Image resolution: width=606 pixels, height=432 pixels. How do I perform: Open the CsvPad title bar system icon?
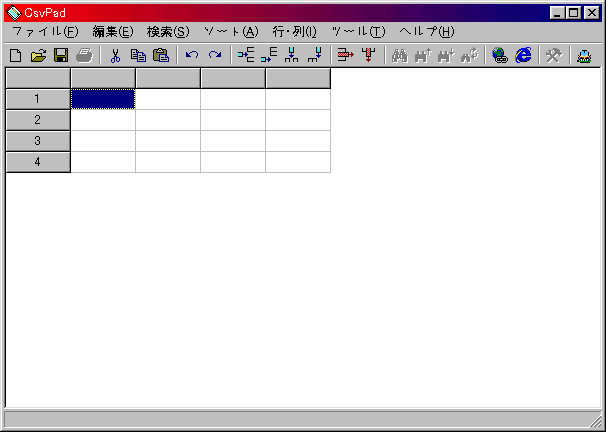click(14, 13)
